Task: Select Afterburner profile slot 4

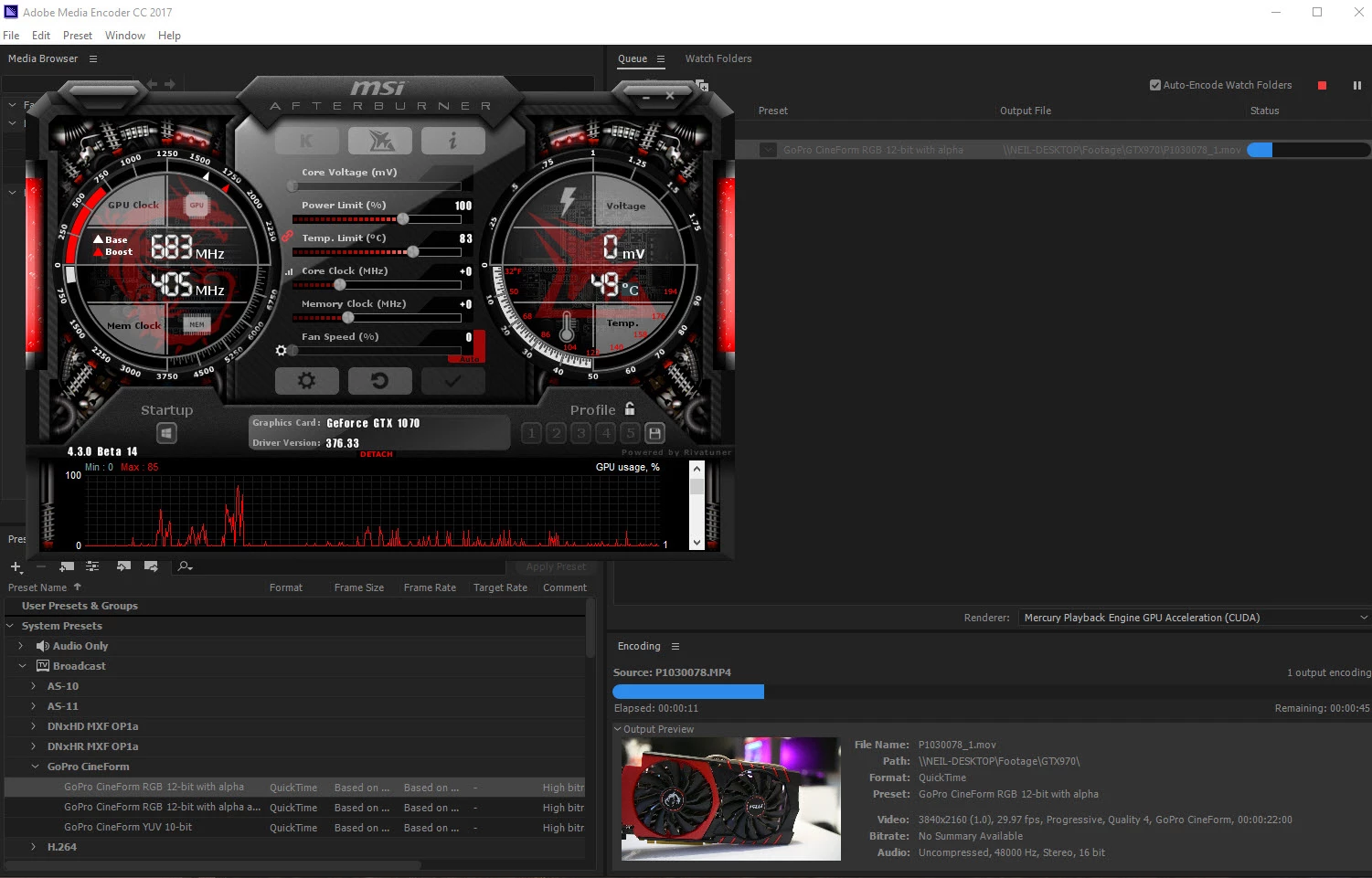Action: coord(605,433)
